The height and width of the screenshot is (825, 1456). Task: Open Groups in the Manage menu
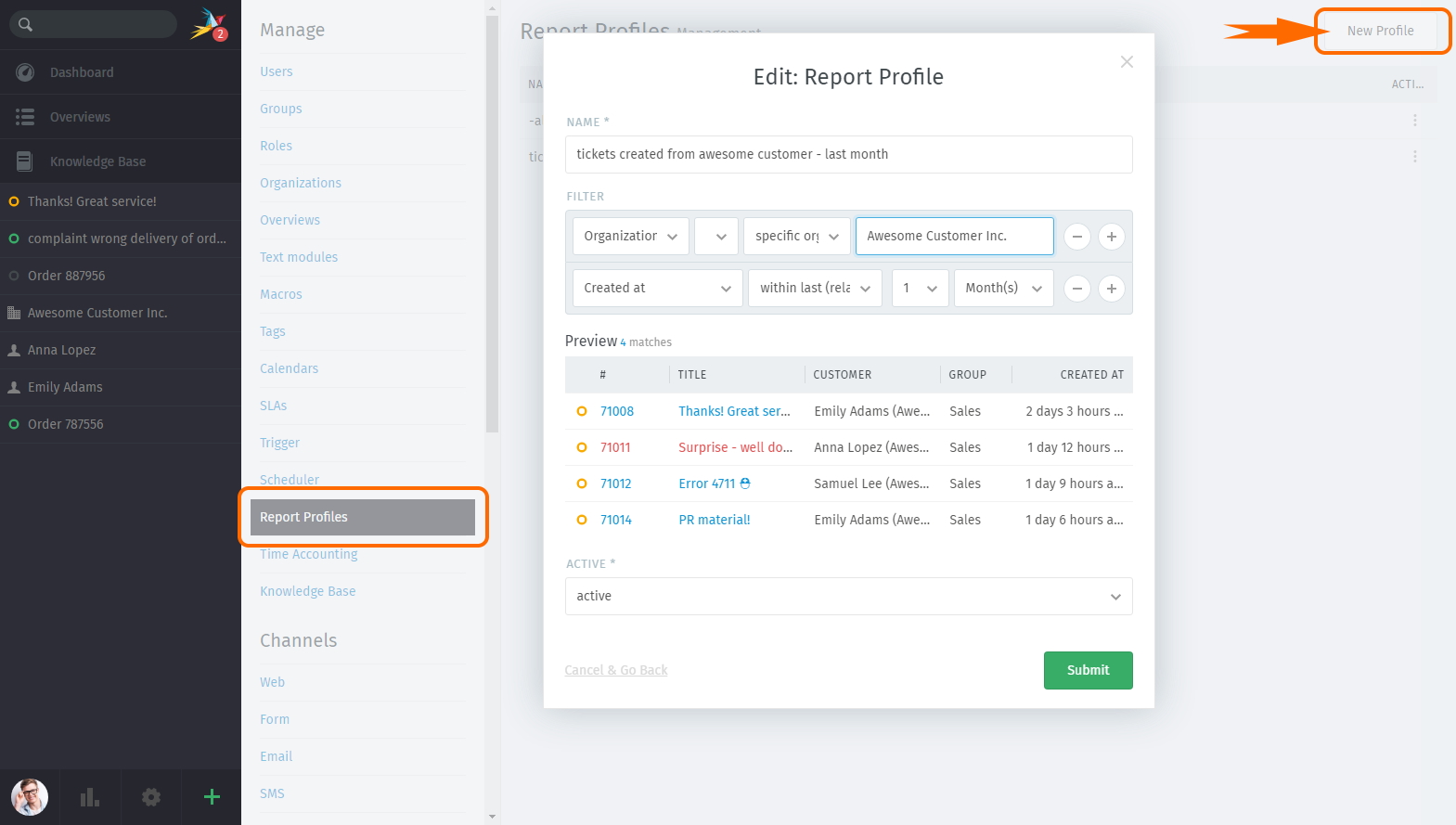pos(281,109)
